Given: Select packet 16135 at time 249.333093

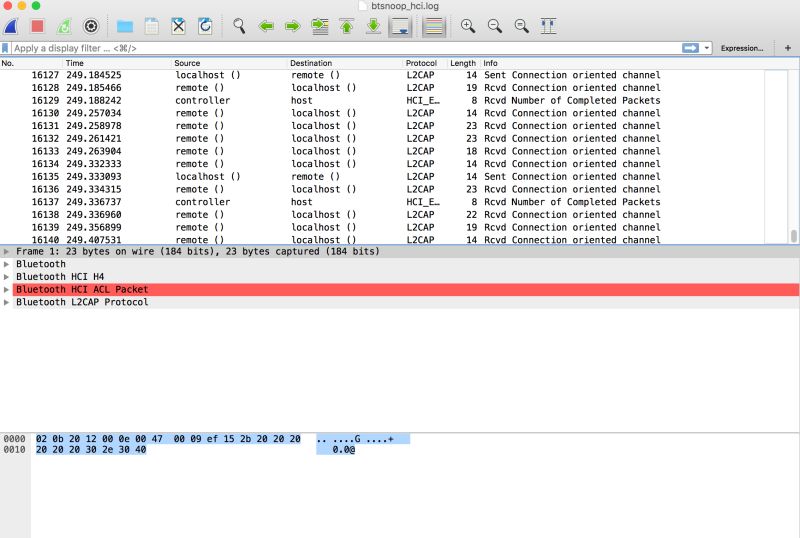Looking at the screenshot, I should pyautogui.click(x=382, y=177).
